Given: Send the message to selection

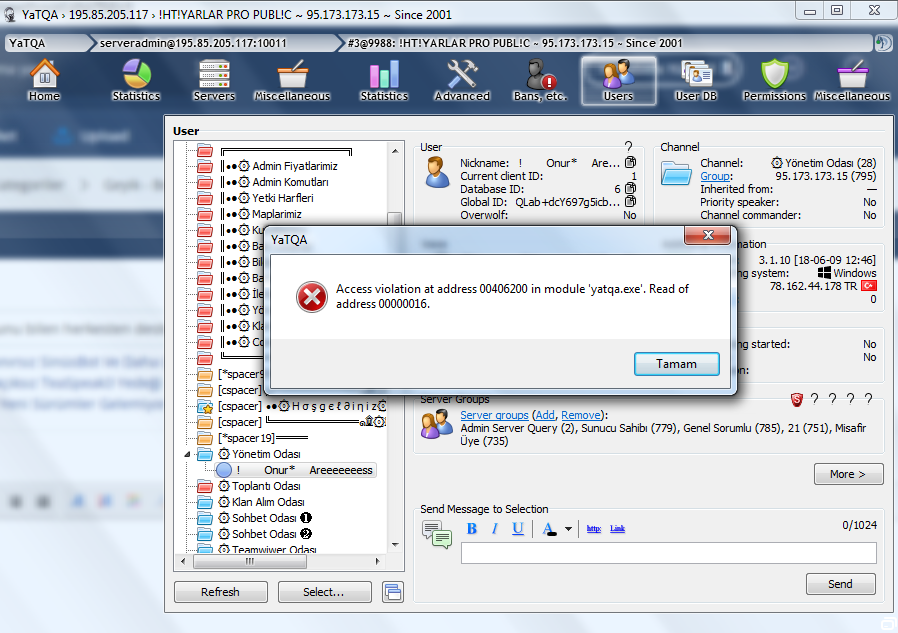Looking at the screenshot, I should [840, 584].
